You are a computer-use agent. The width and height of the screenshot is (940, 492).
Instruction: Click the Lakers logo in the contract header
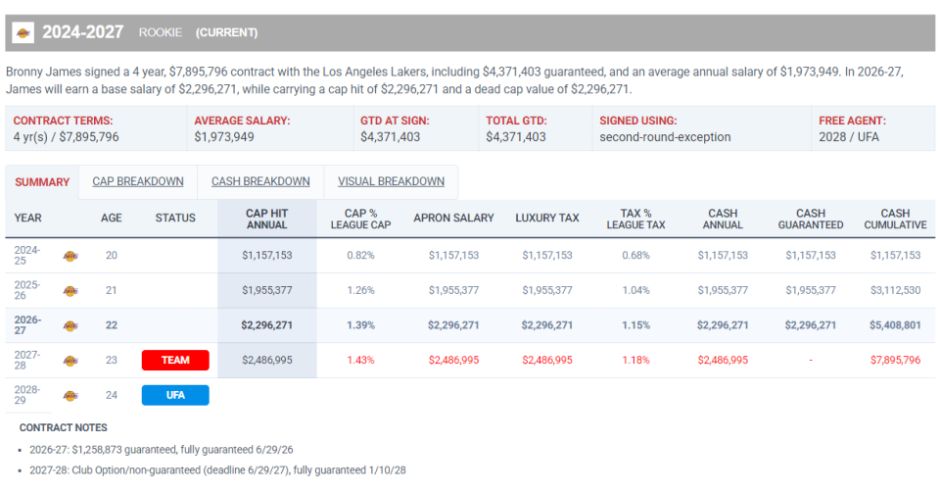click(23, 32)
